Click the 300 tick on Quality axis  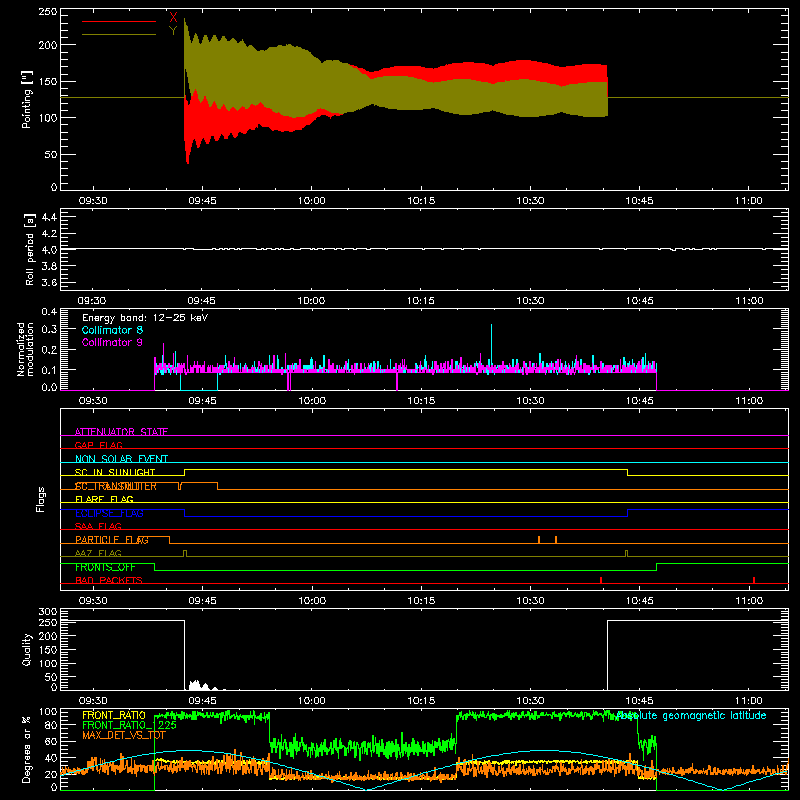[47, 612]
